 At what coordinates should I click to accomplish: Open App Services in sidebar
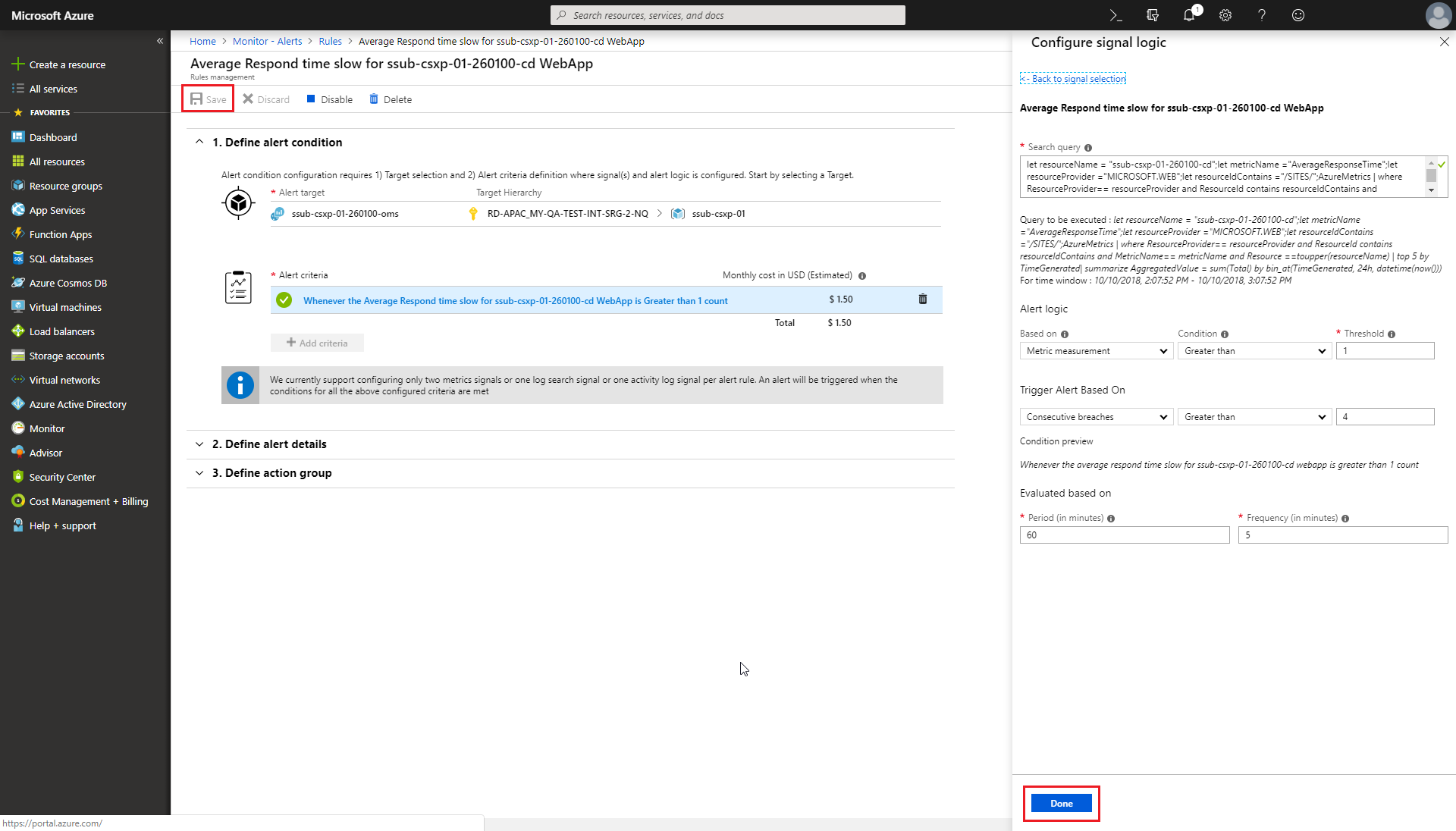[x=57, y=210]
